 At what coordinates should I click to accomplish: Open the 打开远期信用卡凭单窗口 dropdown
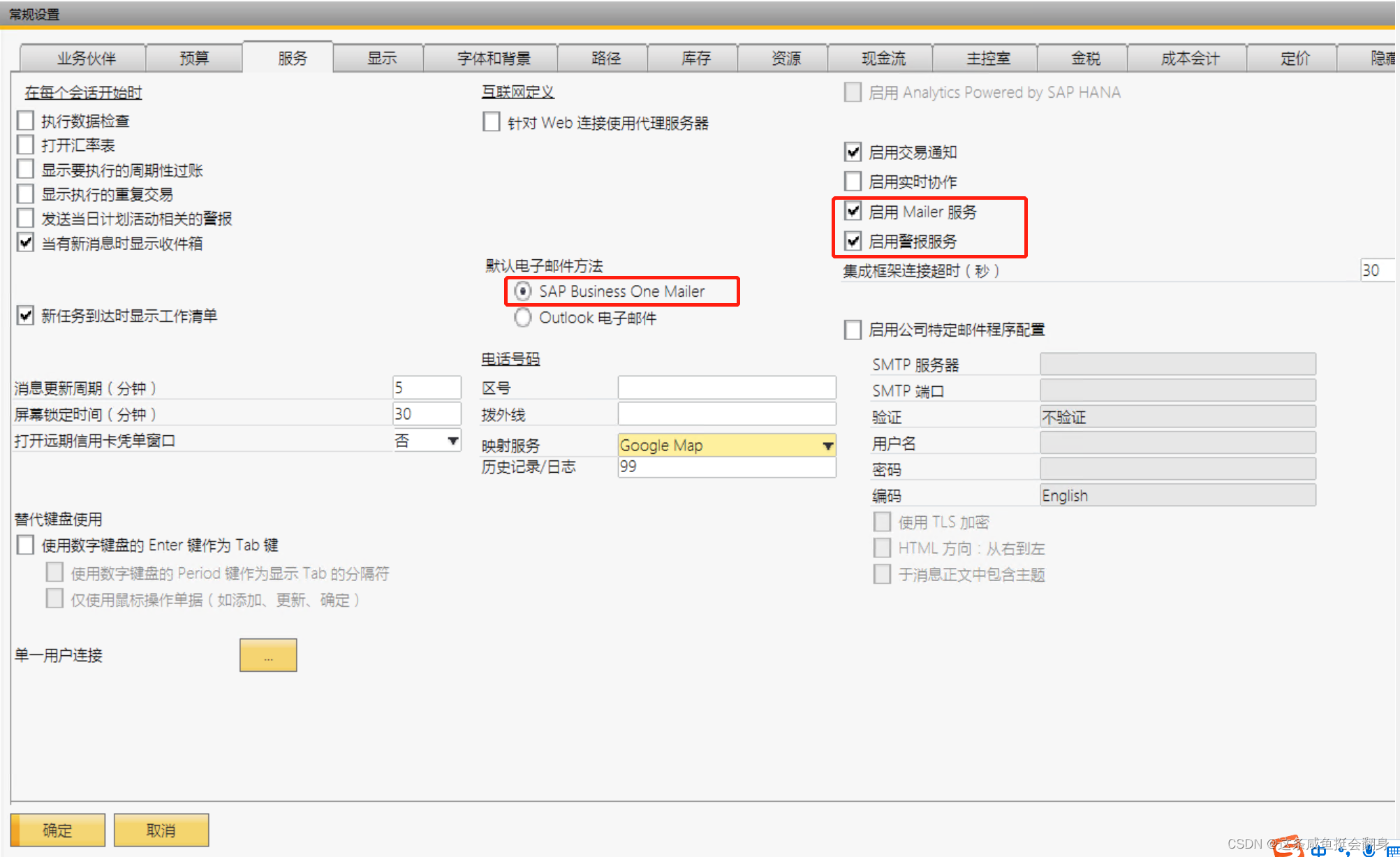(x=453, y=440)
